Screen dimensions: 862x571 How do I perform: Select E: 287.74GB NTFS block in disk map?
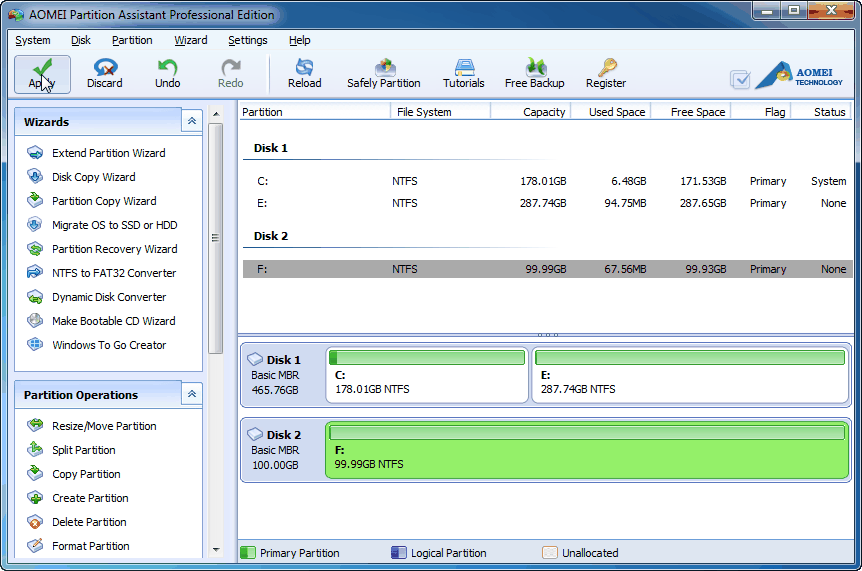690,375
